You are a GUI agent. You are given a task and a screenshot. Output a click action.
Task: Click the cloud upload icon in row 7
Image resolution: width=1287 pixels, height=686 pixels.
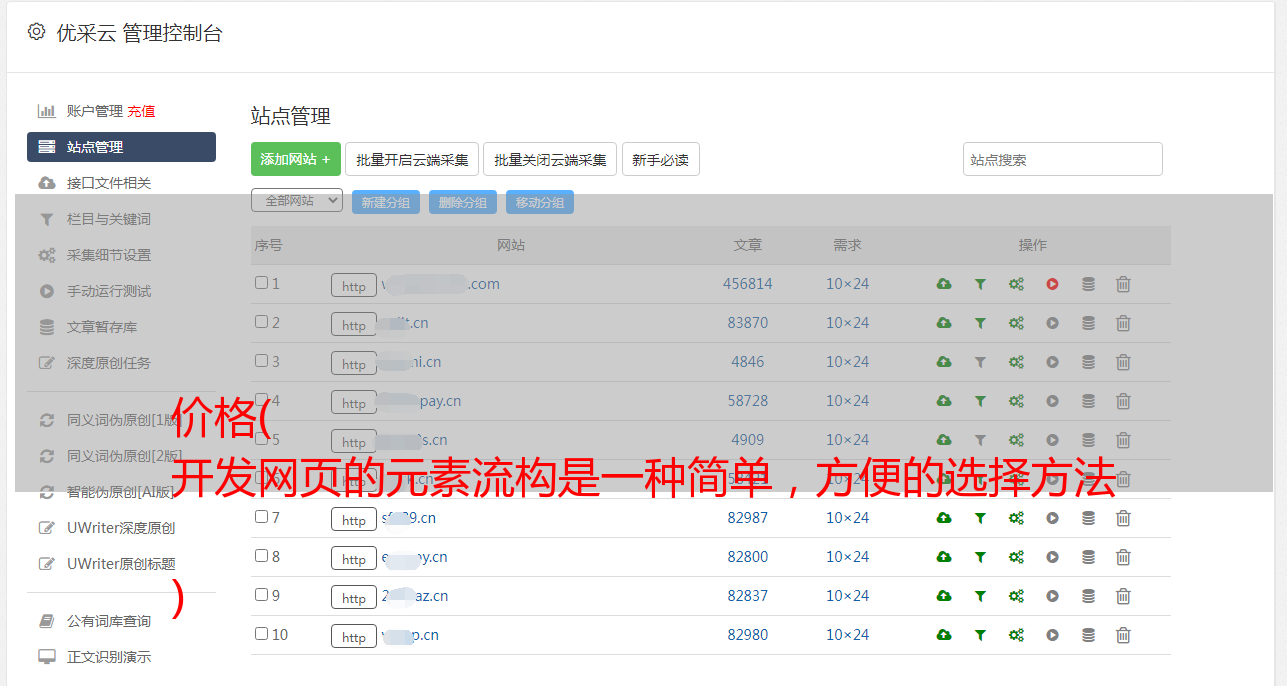coord(943,518)
